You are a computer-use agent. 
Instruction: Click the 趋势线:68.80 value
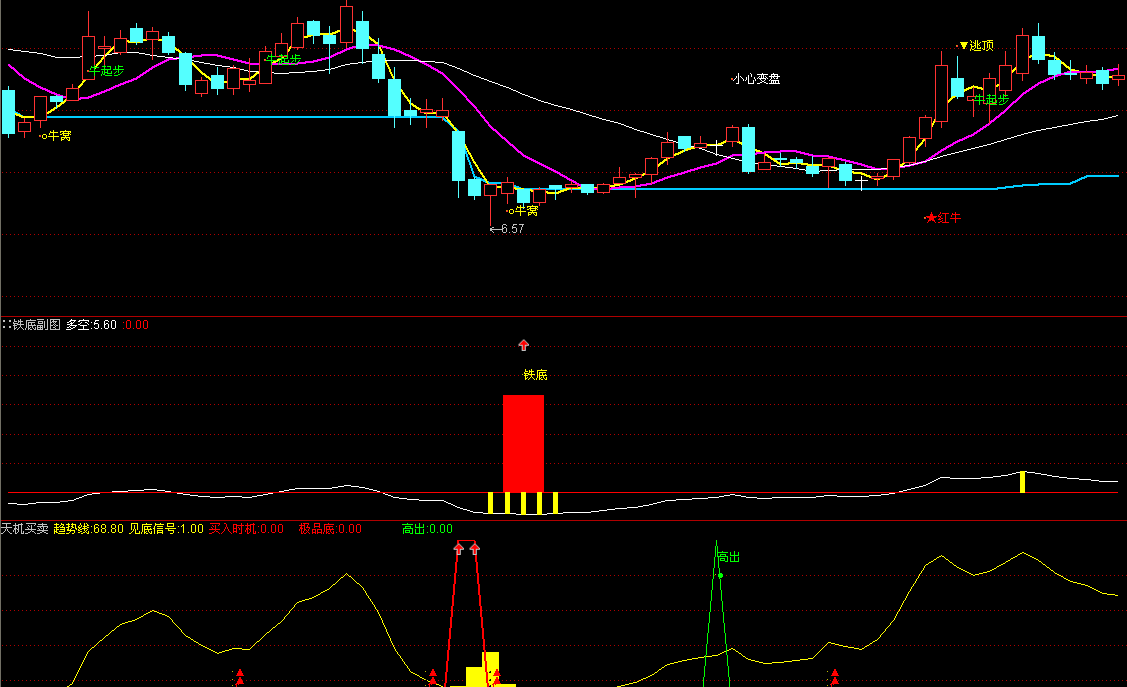(88, 529)
